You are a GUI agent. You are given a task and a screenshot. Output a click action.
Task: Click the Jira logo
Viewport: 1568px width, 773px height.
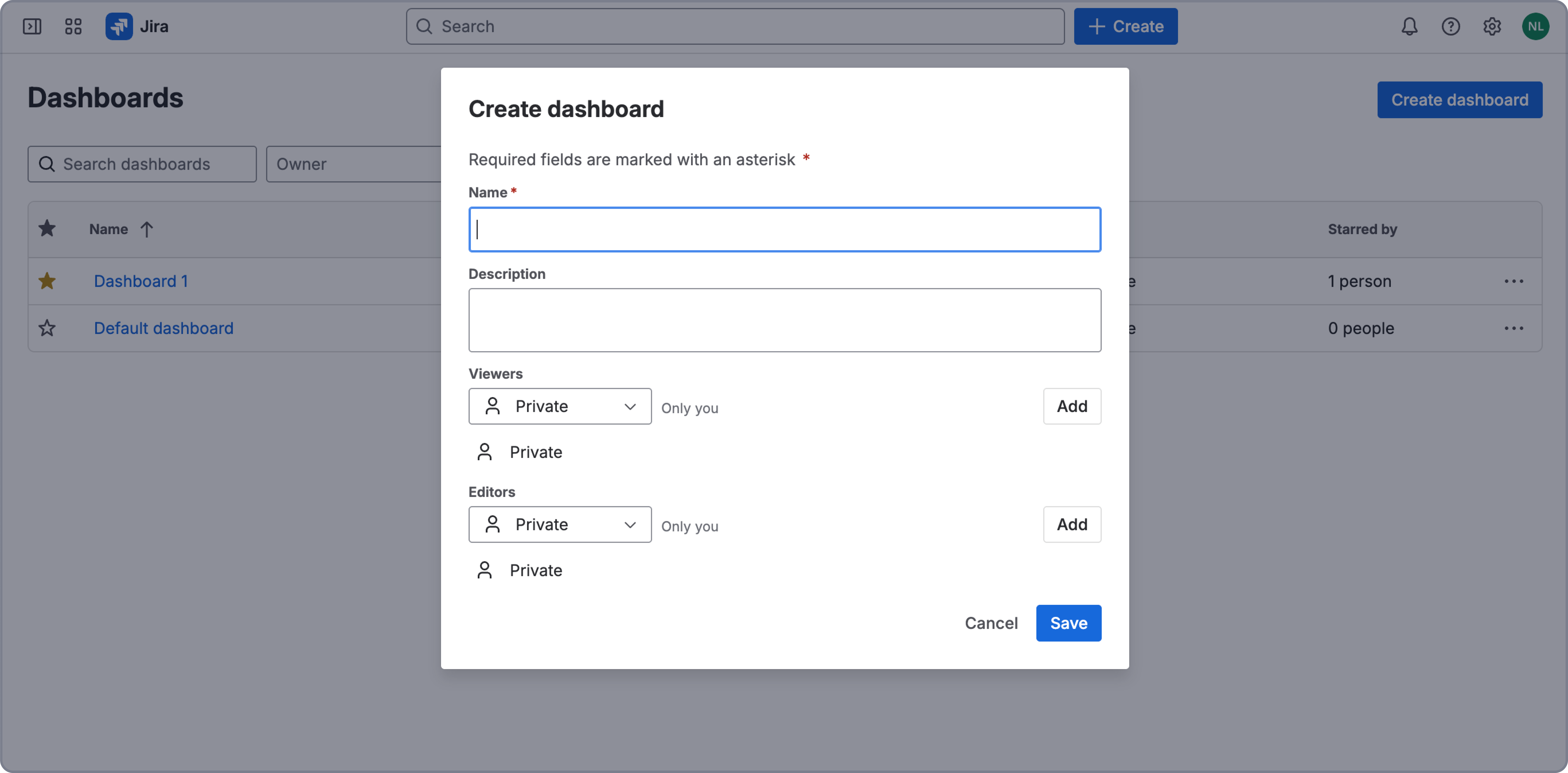(119, 26)
